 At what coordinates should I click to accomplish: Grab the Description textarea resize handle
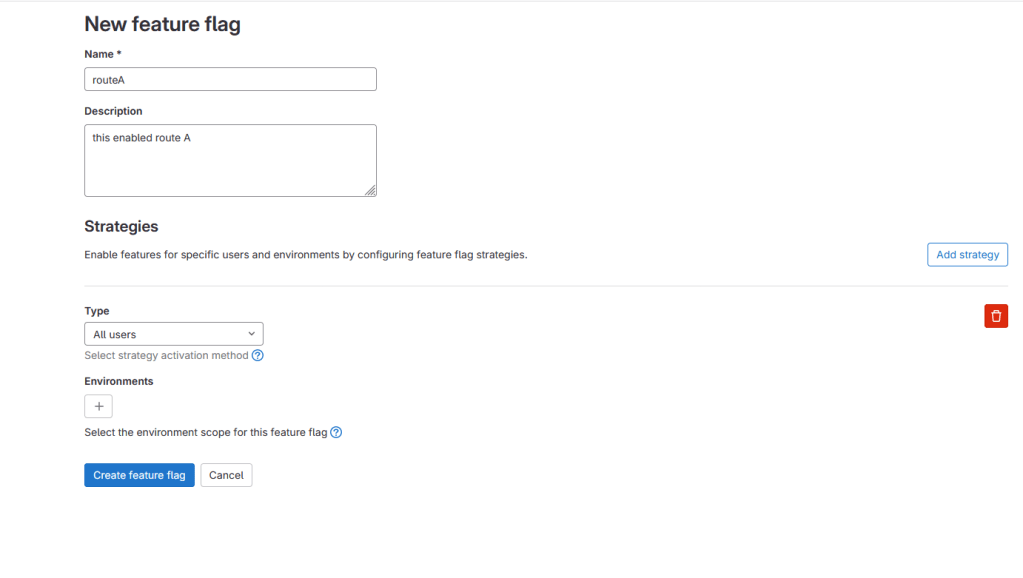click(x=370, y=190)
